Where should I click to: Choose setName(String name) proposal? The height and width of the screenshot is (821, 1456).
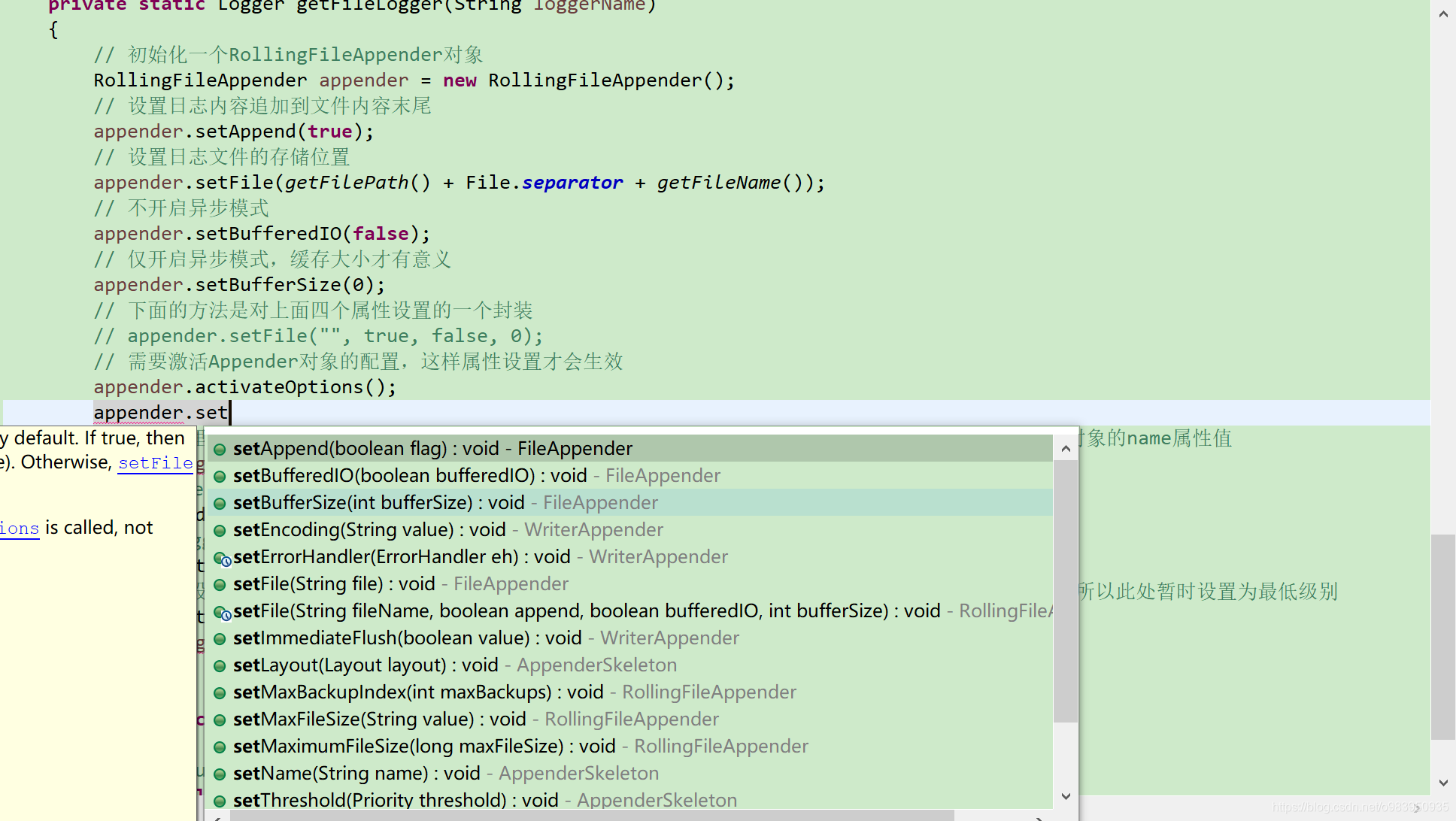coord(630,773)
